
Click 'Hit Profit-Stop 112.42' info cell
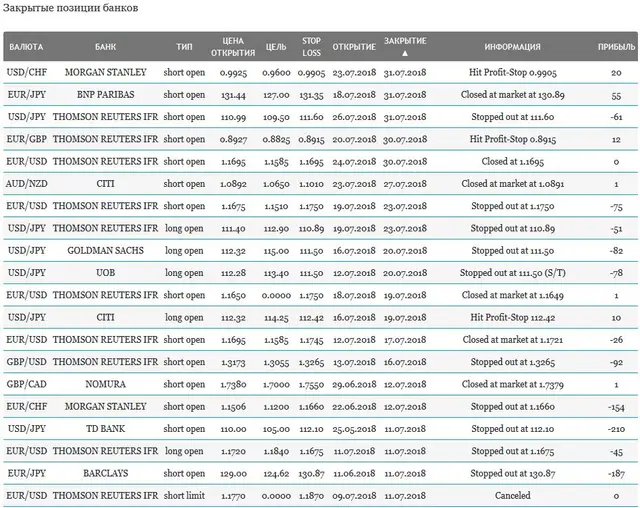(513, 317)
